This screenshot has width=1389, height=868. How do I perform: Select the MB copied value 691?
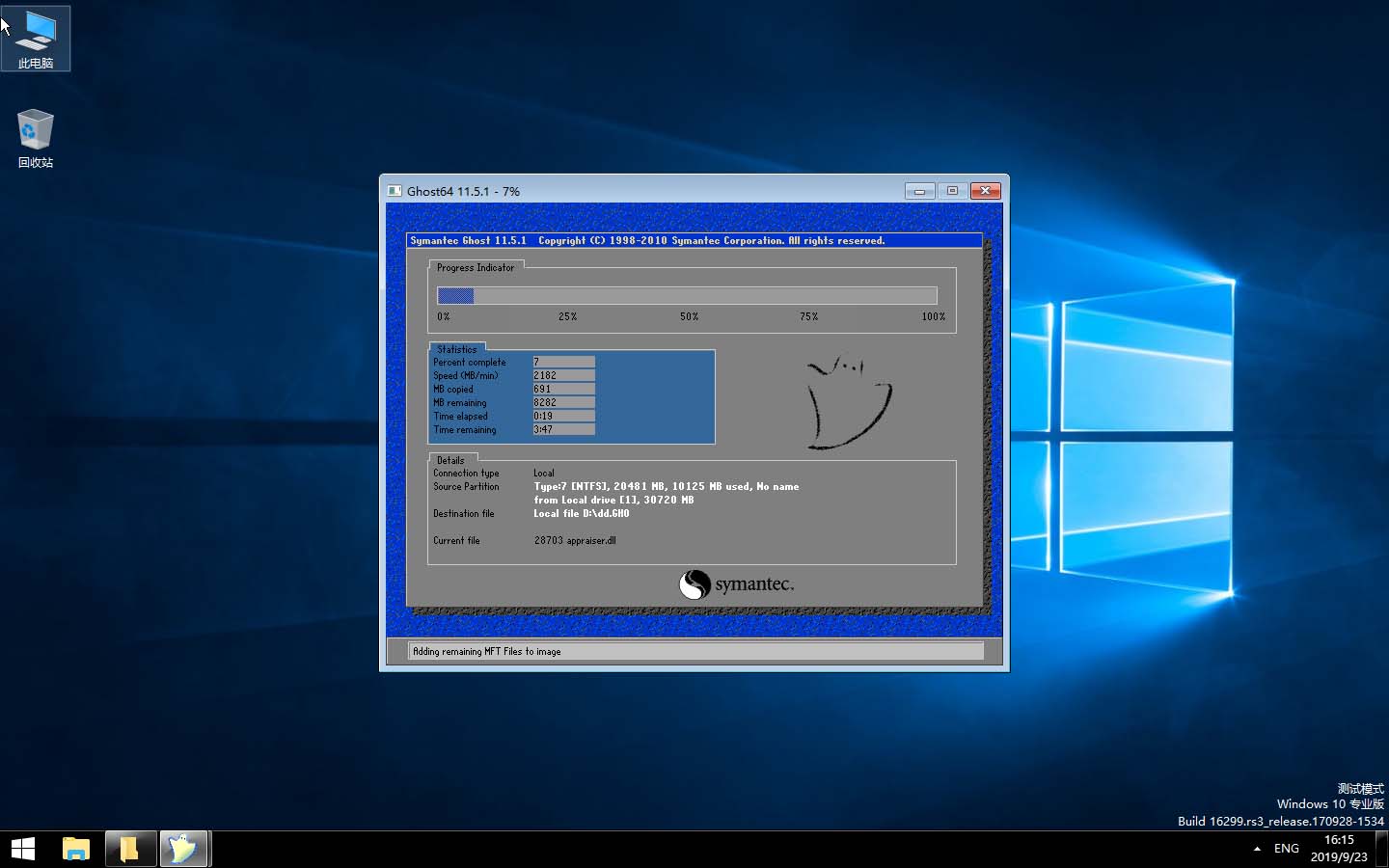point(563,389)
